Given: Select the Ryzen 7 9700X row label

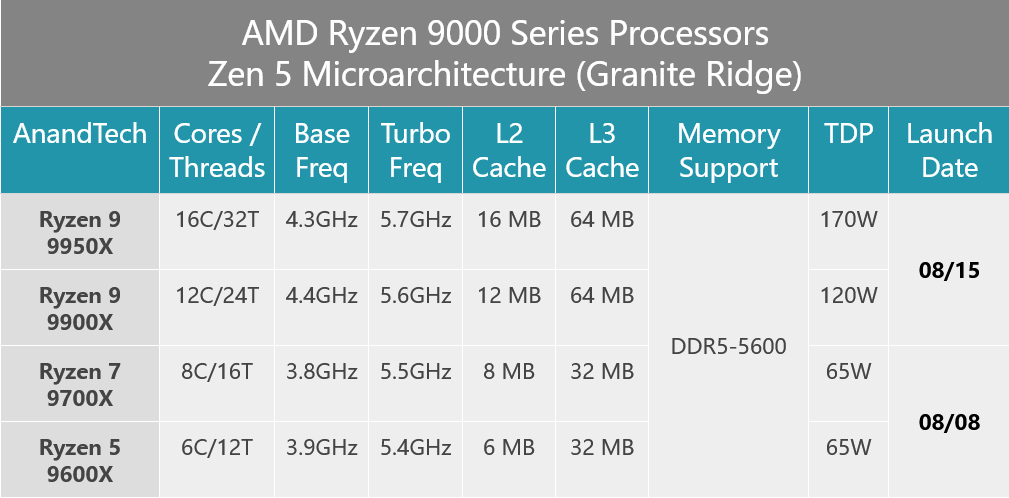Looking at the screenshot, I should pos(80,383).
